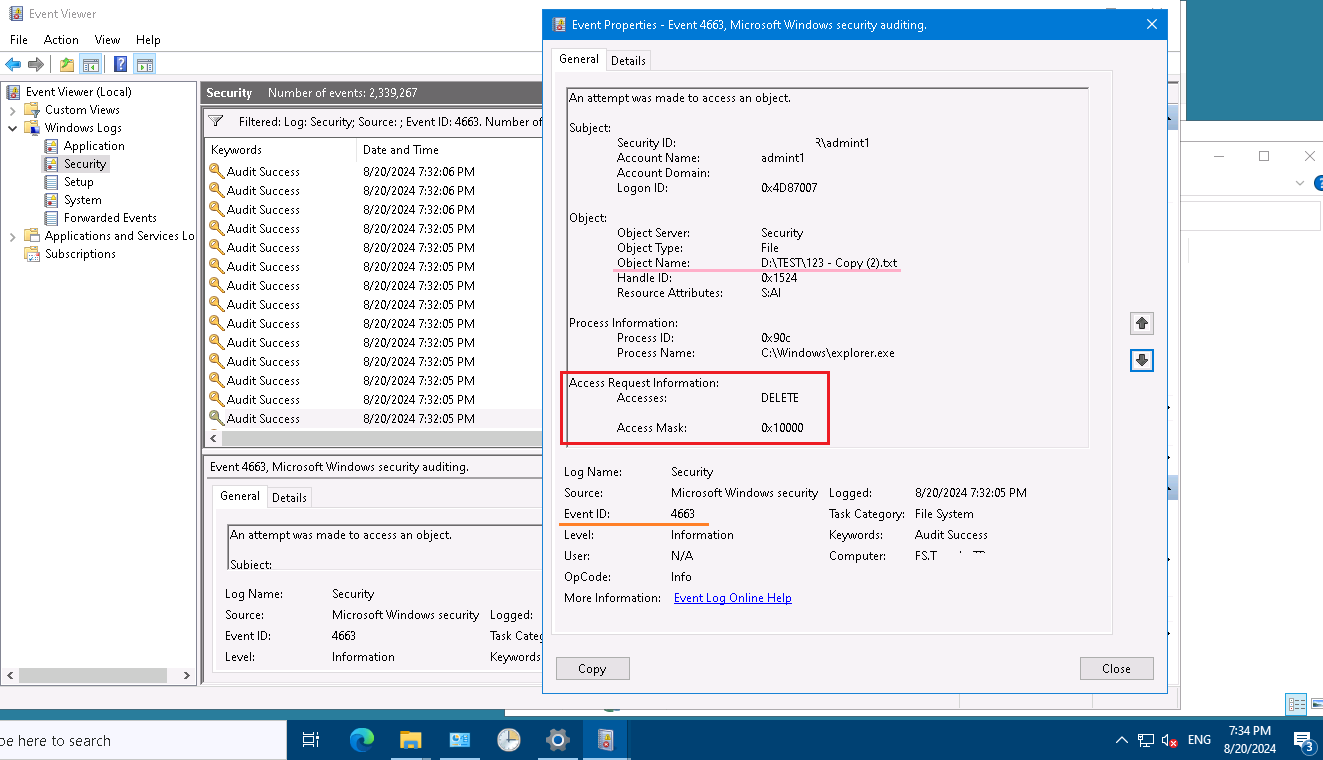
Task: Select the first 7:32:06 PM Audit Success row
Action: click(x=374, y=172)
